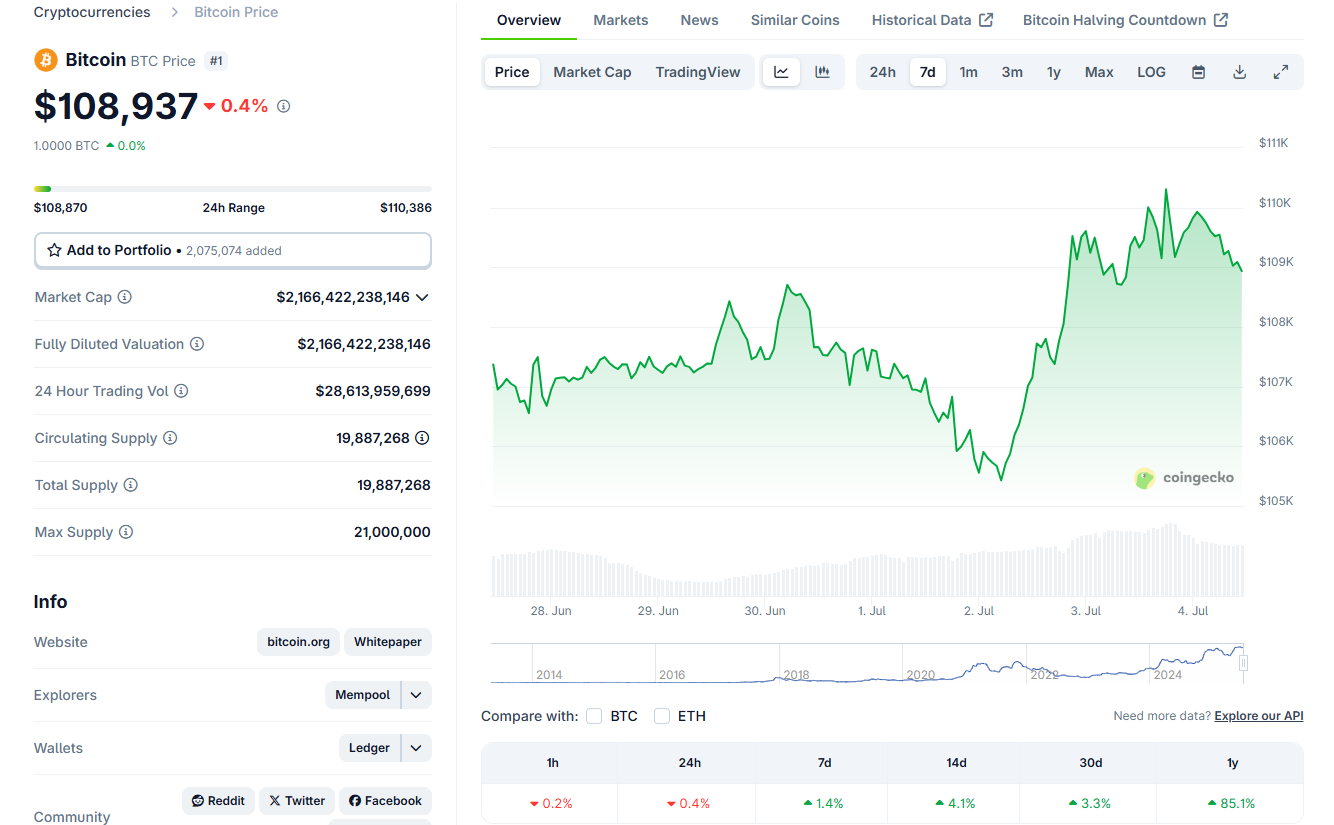Click Fully Diluted Valuation info icon
The image size is (1334, 825).
point(197,344)
